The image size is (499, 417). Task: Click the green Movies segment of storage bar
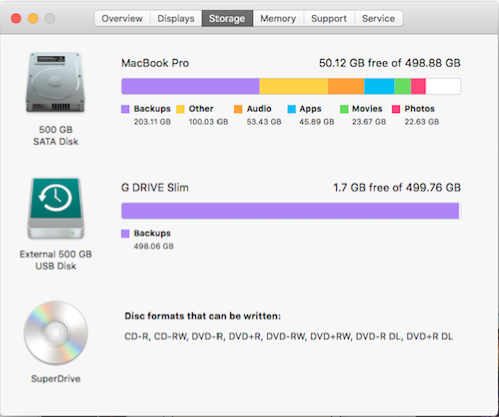coord(403,86)
